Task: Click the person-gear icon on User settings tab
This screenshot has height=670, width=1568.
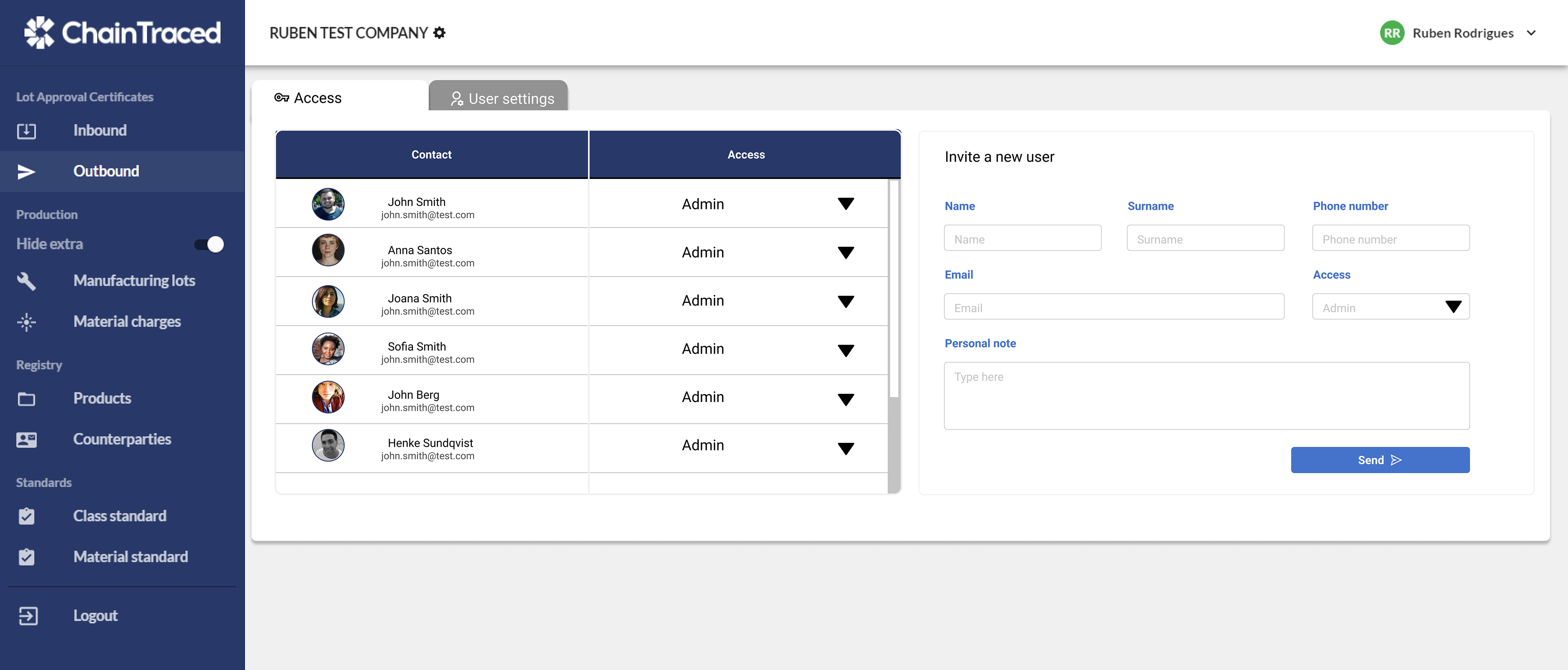Action: [457, 99]
